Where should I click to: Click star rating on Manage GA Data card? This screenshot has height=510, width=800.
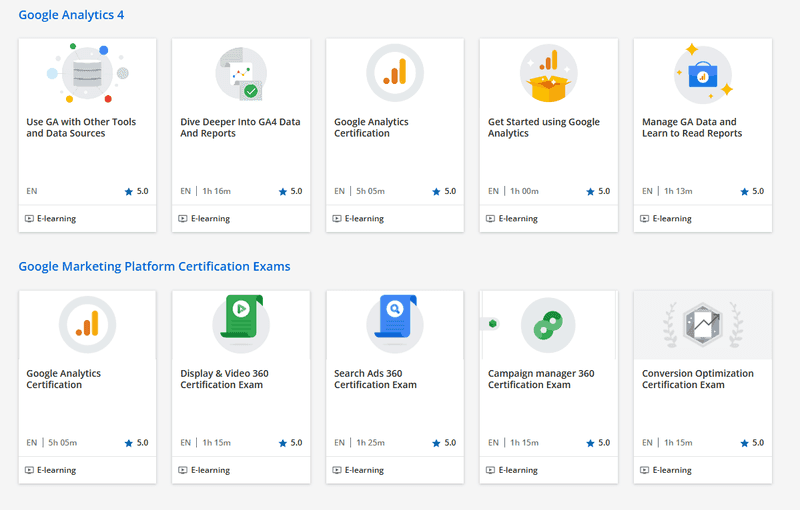click(752, 191)
